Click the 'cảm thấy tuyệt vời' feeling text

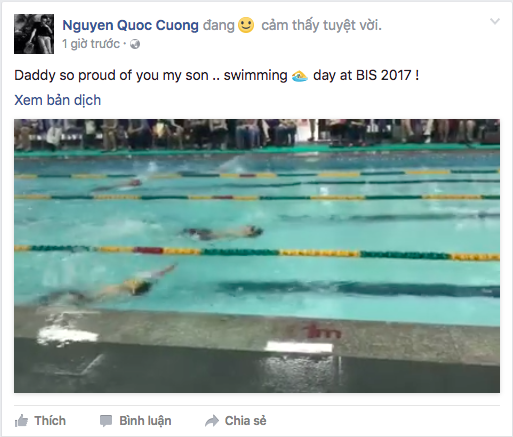(321, 25)
